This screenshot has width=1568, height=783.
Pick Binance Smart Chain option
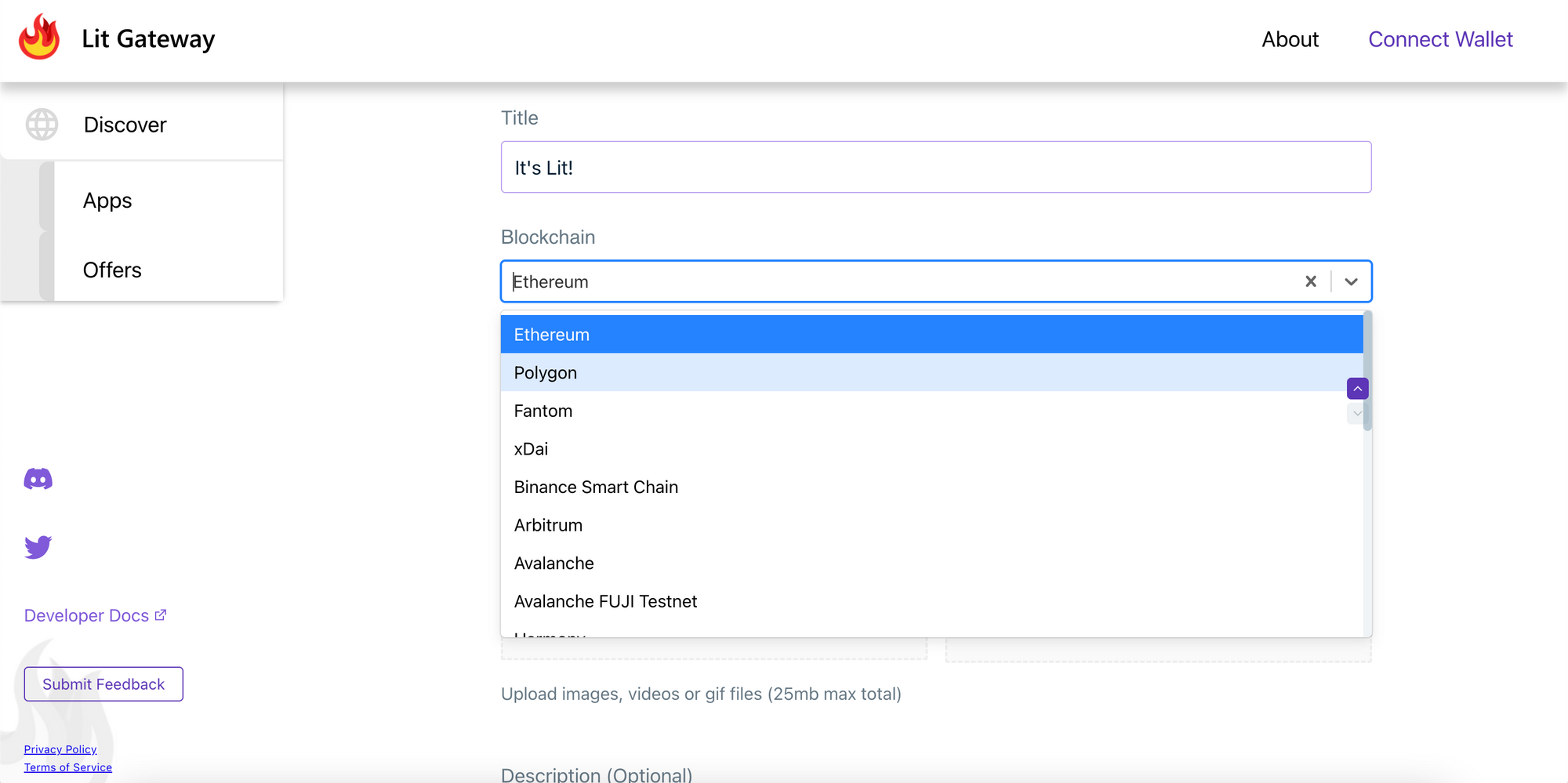[x=931, y=488]
